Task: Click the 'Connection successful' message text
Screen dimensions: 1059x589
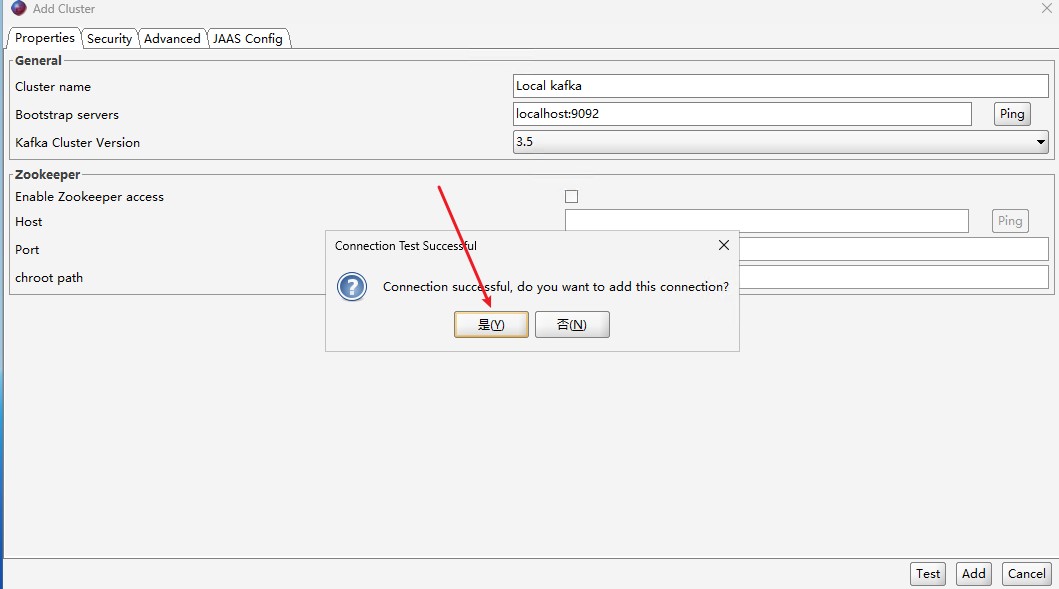Action: 556,286
